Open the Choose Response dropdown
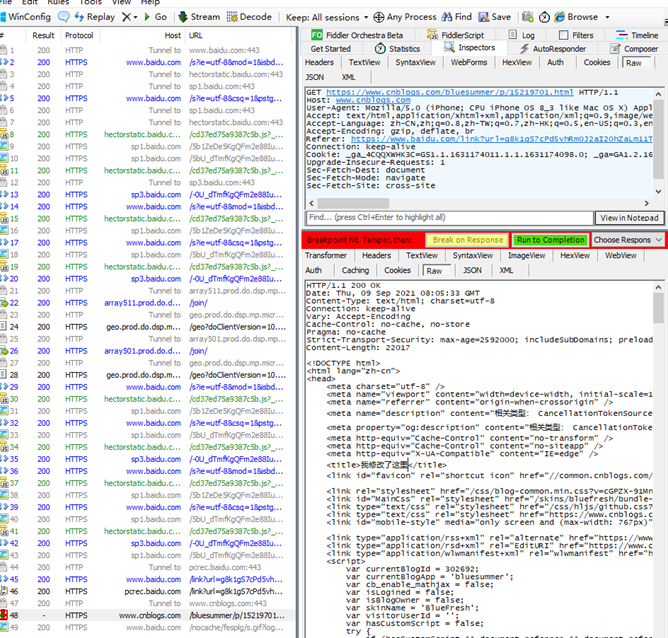 (628, 240)
